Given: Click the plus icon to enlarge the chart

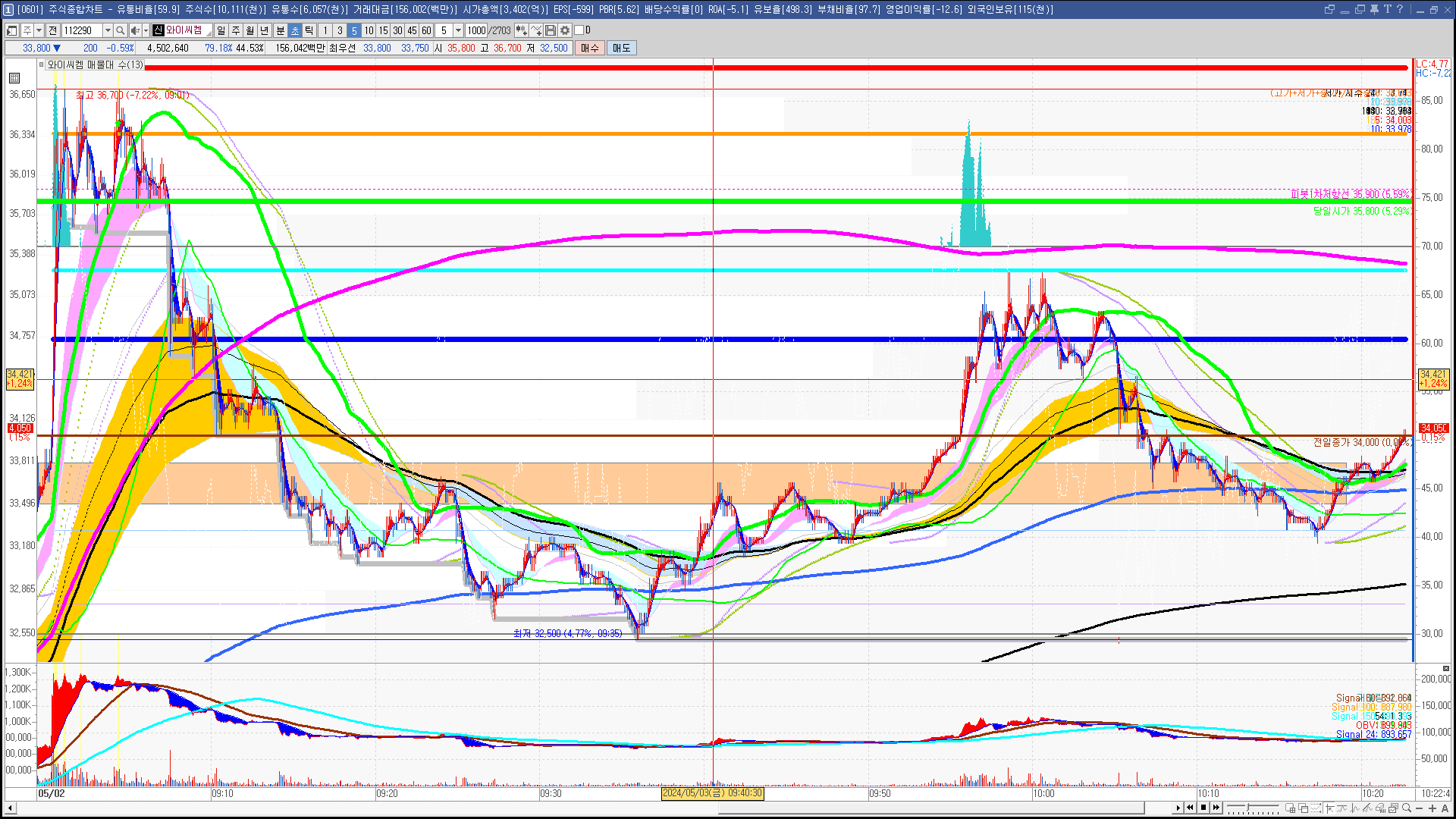Looking at the screenshot, I should pos(1432,808).
